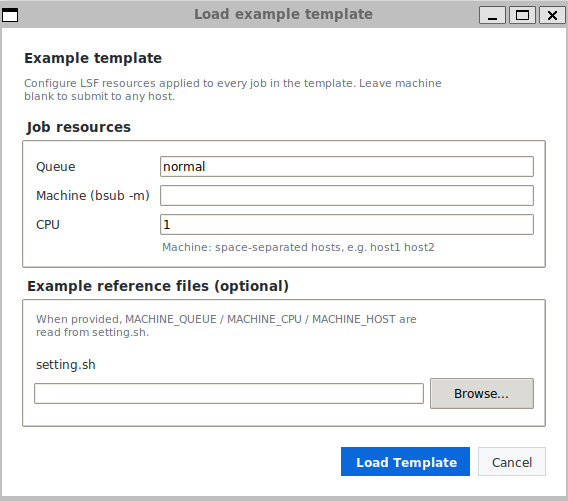Click the Queue field containing normal
The image size is (568, 501).
click(347, 167)
